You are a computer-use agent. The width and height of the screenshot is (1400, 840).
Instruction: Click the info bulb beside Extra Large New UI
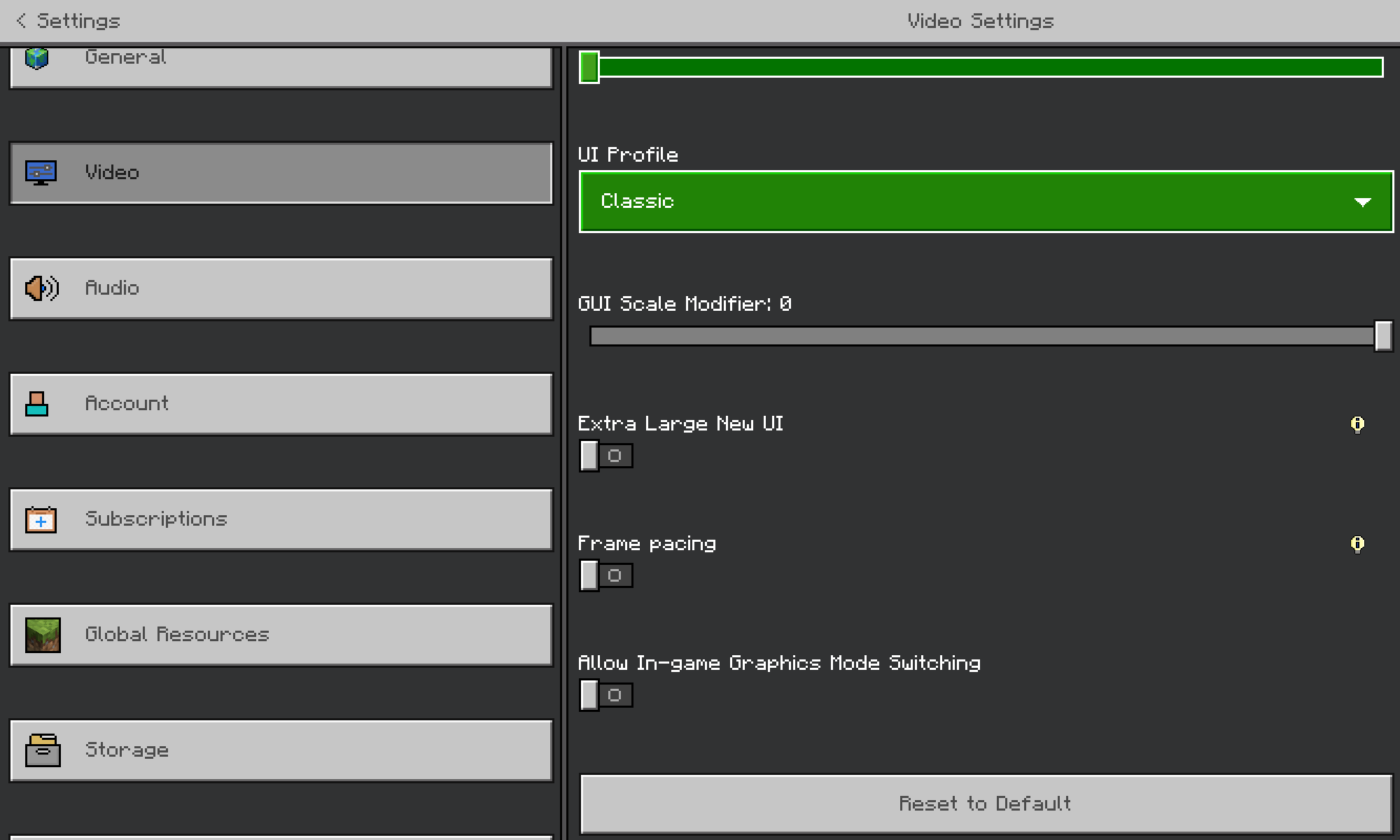[x=1357, y=424]
